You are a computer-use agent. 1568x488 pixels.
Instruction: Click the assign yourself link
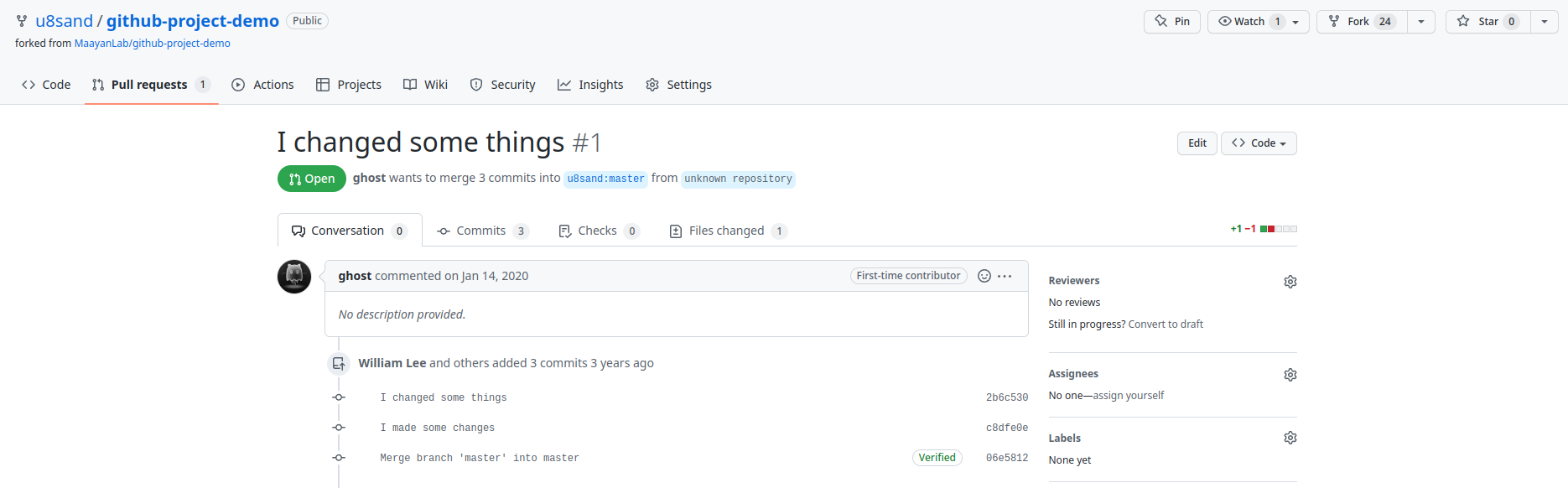pos(1128,396)
